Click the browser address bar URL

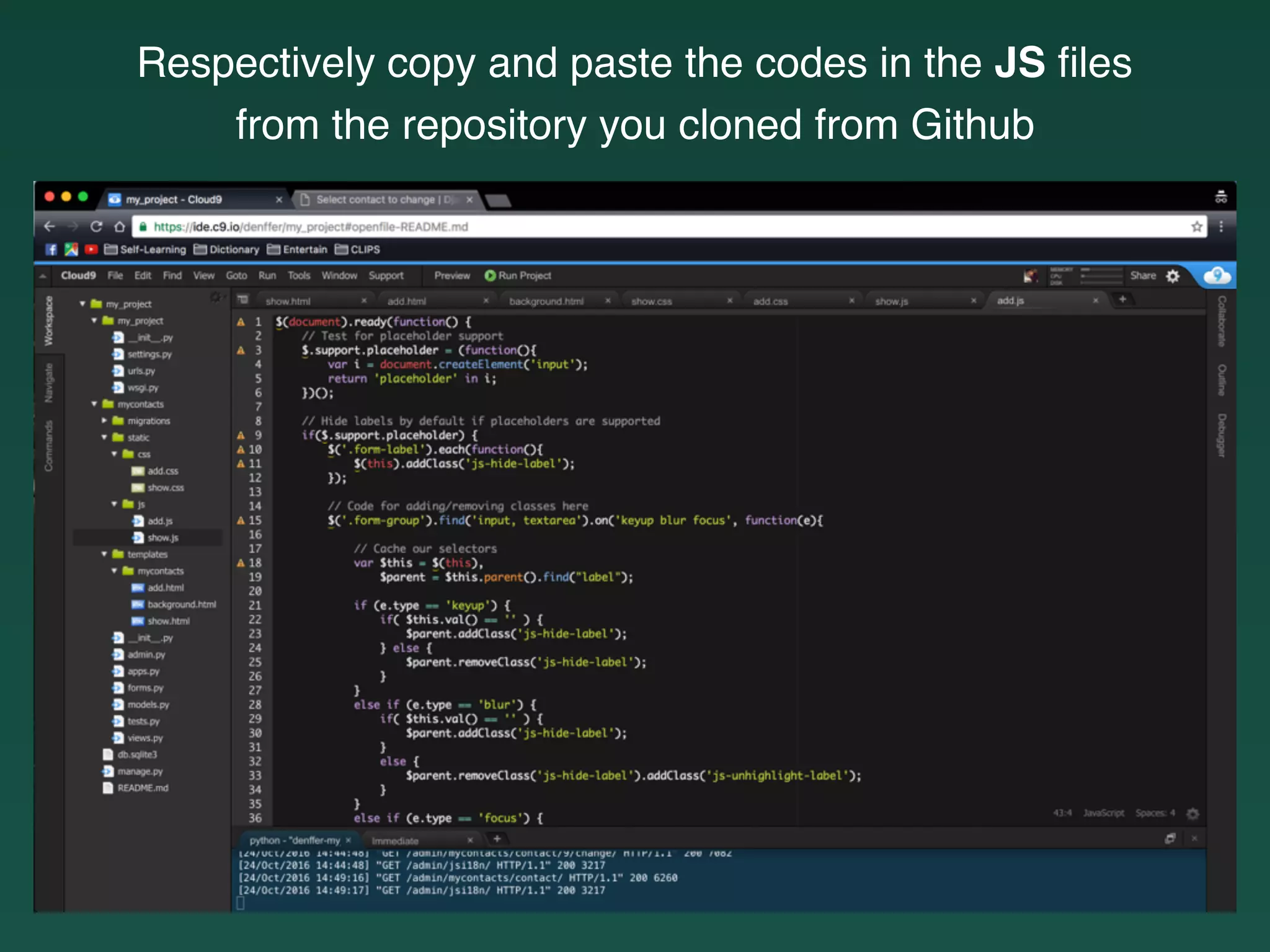click(x=310, y=227)
